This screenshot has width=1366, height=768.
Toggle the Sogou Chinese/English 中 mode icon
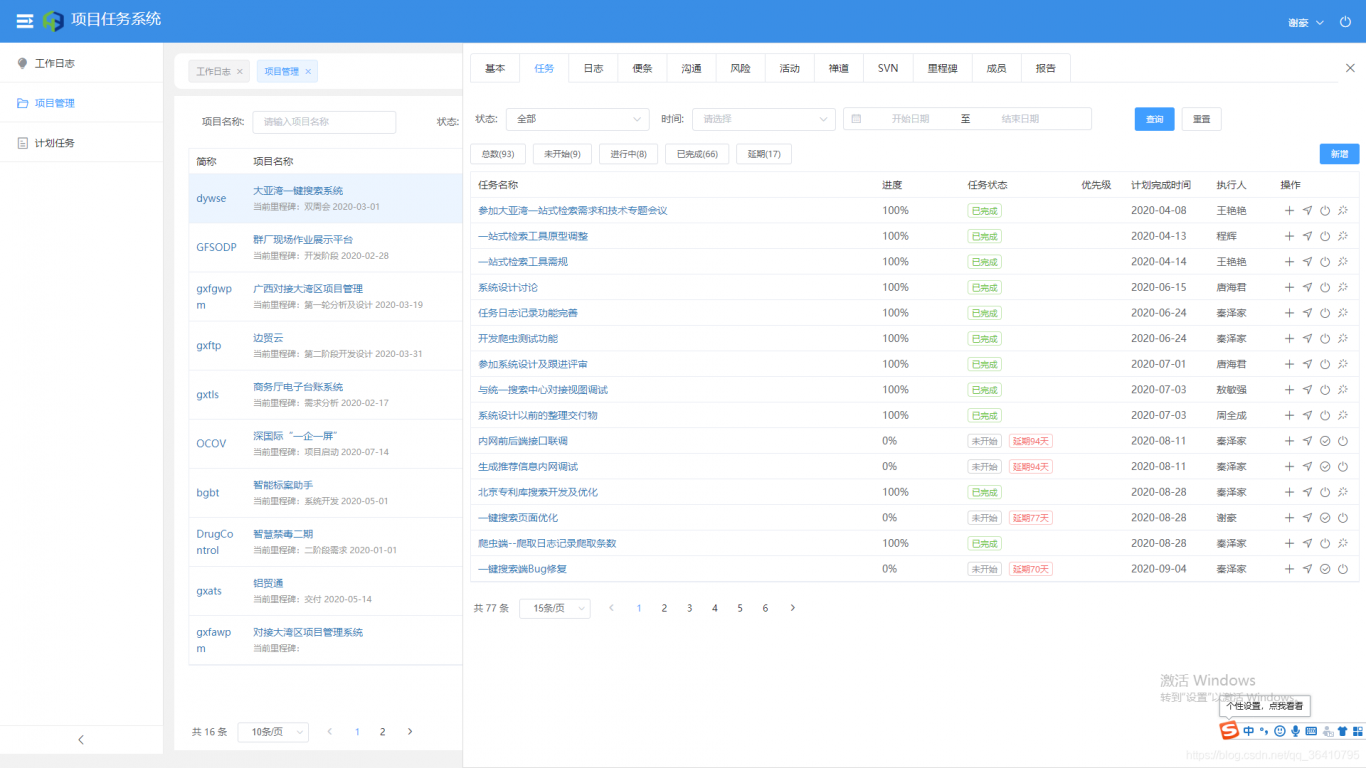point(1249,731)
